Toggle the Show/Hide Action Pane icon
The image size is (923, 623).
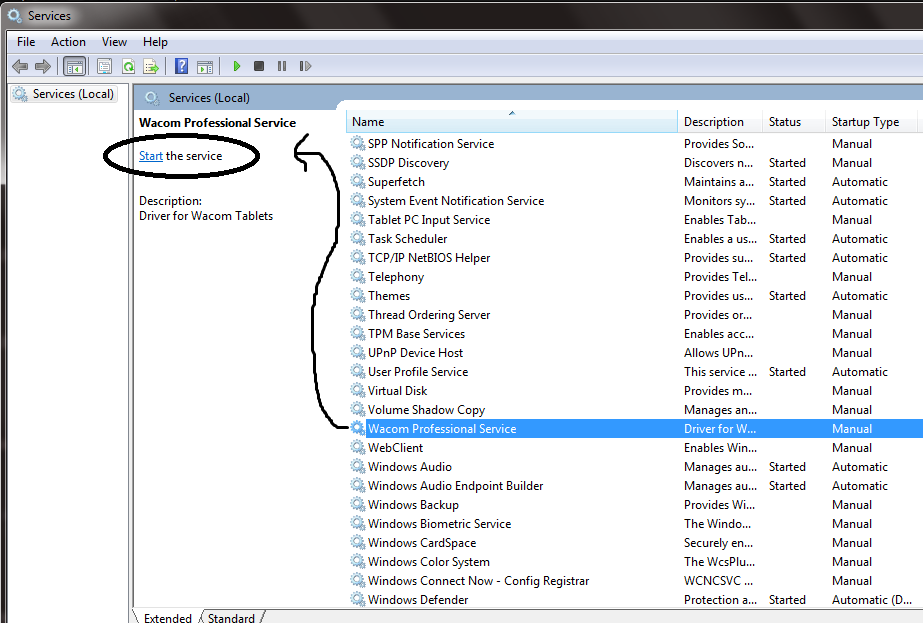[205, 66]
